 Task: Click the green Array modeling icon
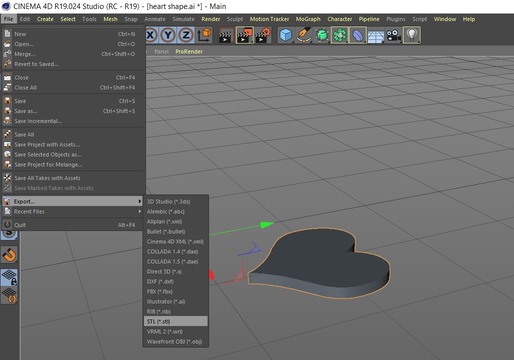[340, 35]
